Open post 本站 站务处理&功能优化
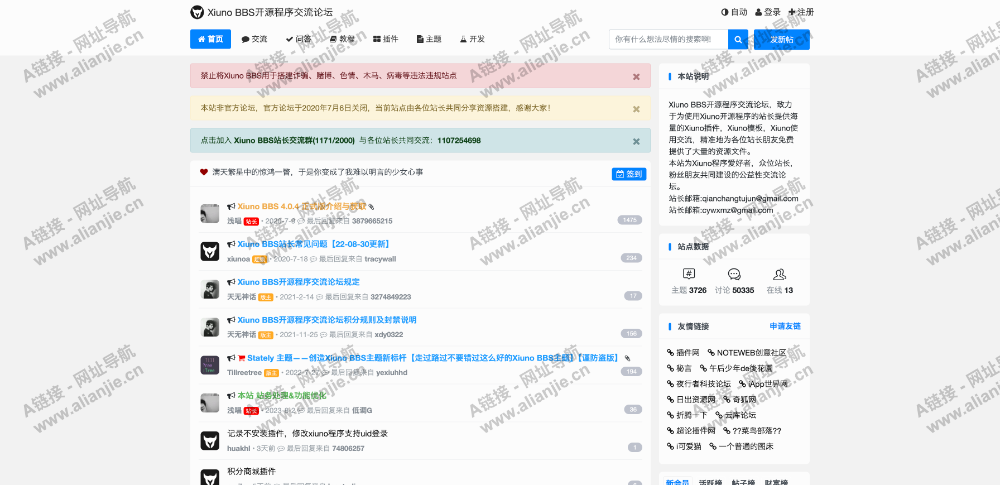1000x485 pixels. [281, 396]
